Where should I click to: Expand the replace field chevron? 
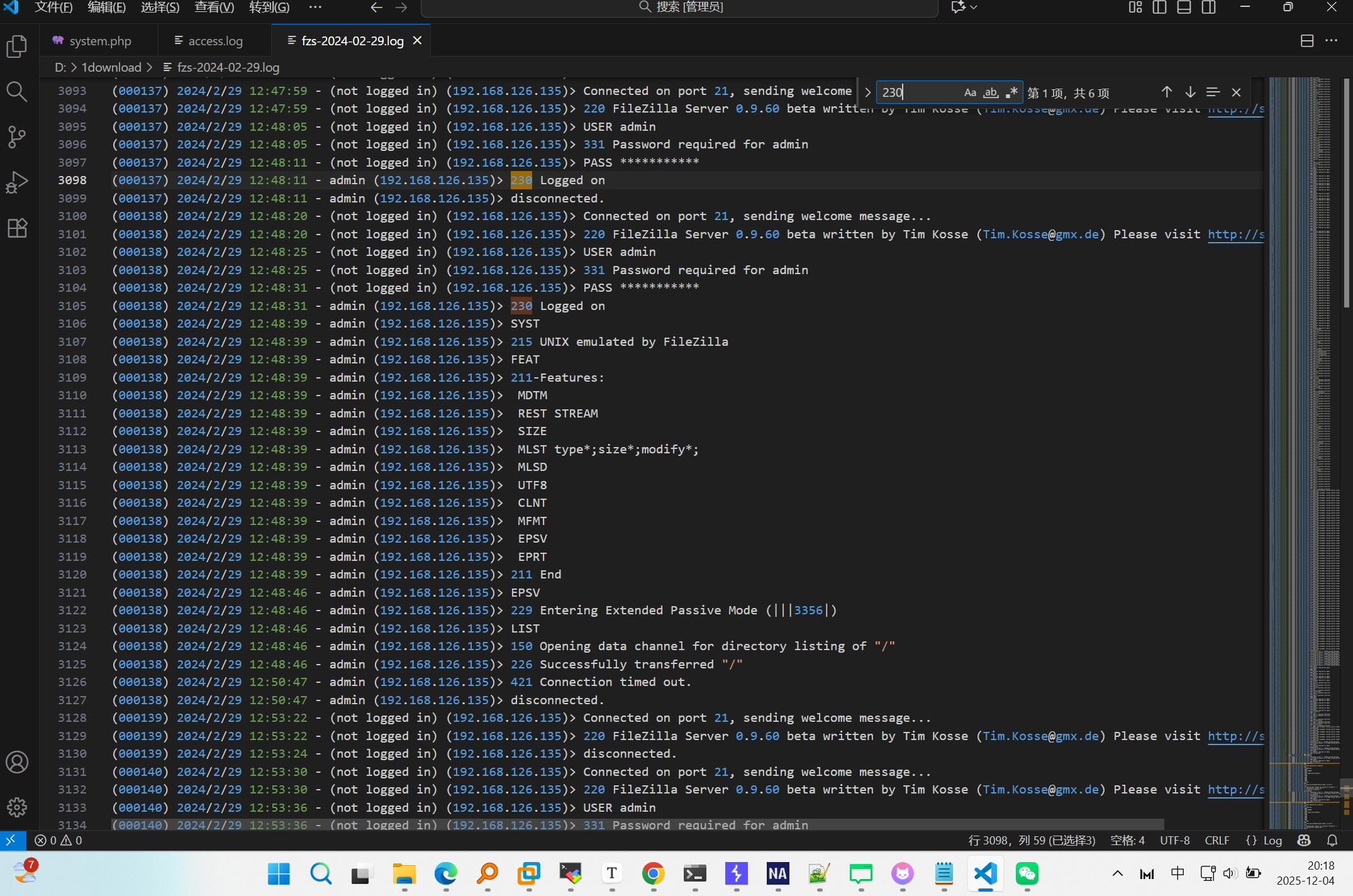[868, 92]
